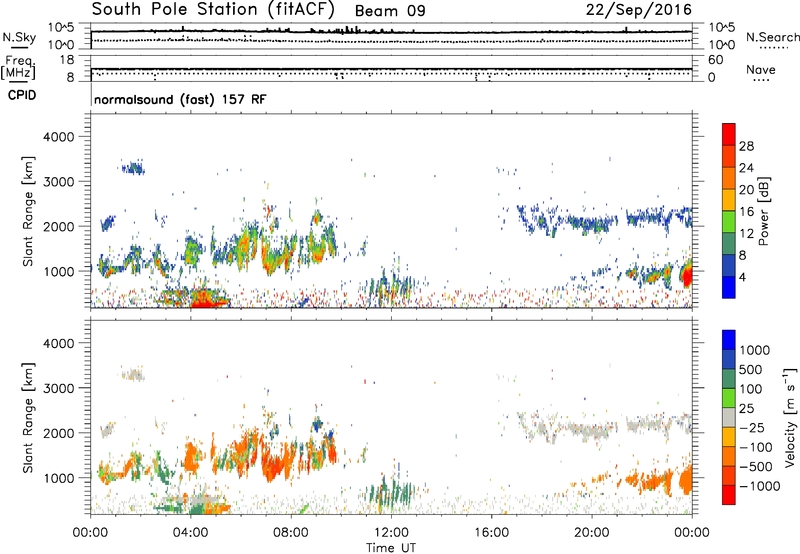The height and width of the screenshot is (554, 800).
Task: Click the red echo at 24:00 edge in Power panel
Action: pos(687,274)
